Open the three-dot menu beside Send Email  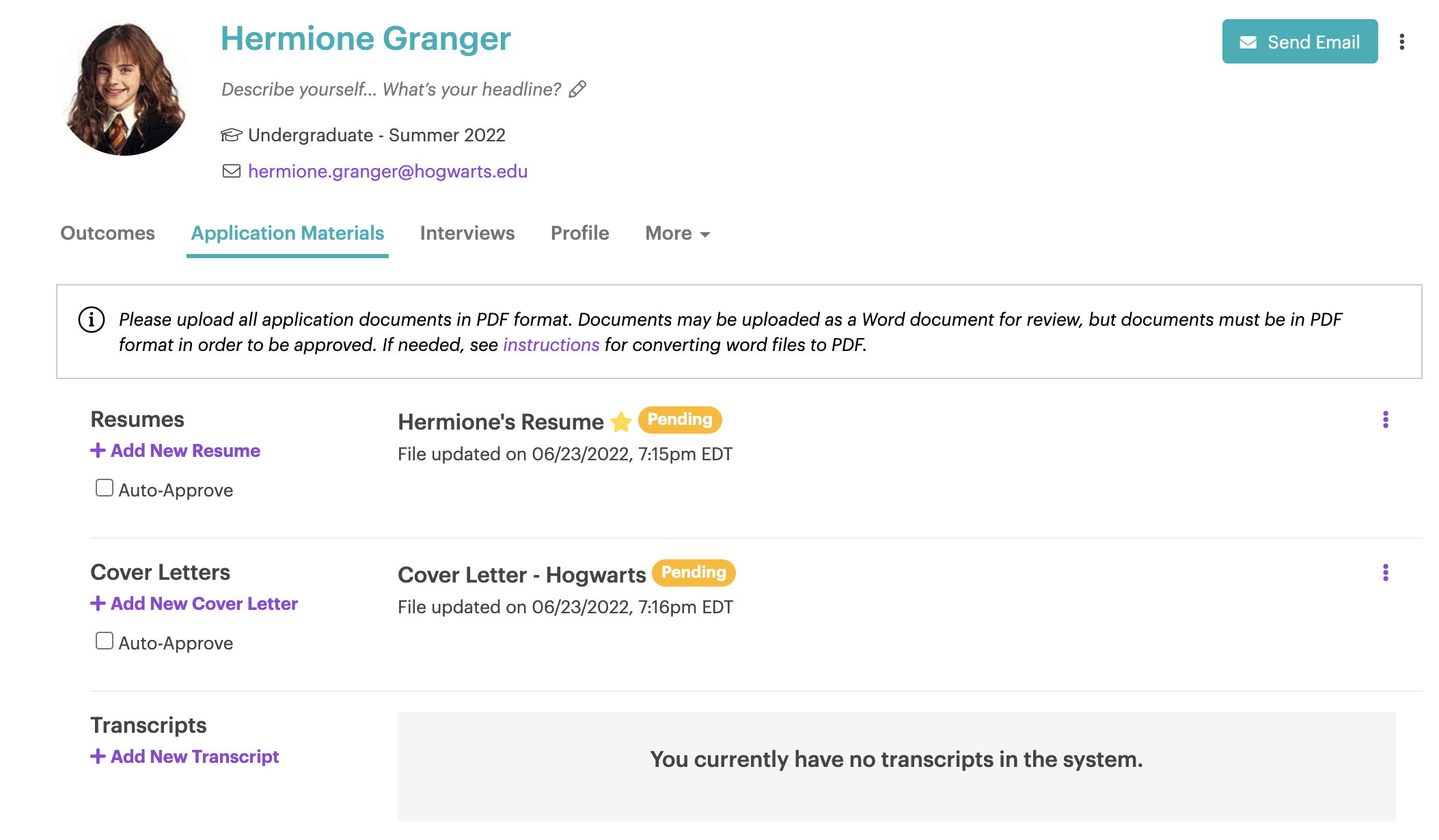[1401, 42]
